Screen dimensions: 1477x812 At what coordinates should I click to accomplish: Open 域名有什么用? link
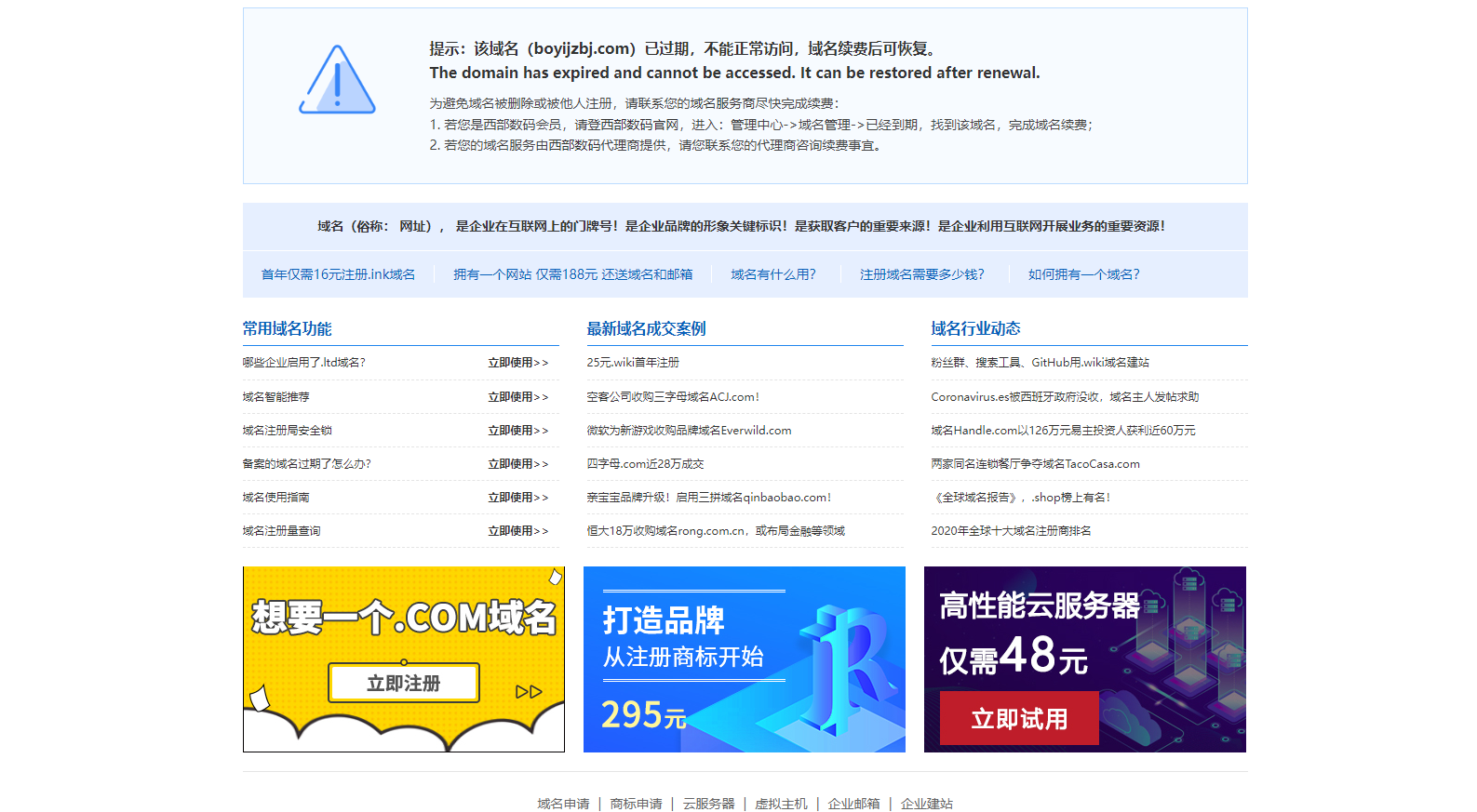(x=772, y=274)
